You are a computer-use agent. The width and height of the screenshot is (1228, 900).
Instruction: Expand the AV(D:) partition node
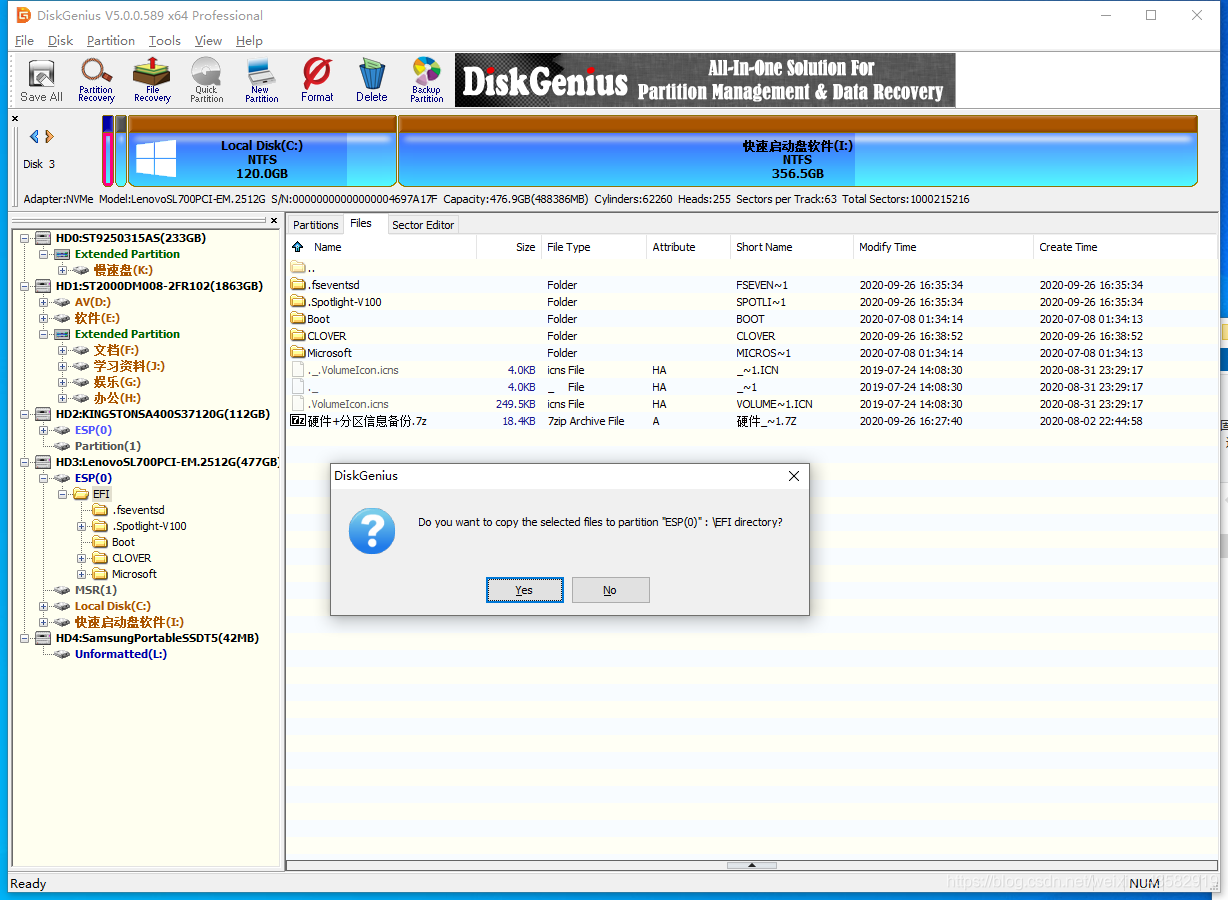pos(43,302)
